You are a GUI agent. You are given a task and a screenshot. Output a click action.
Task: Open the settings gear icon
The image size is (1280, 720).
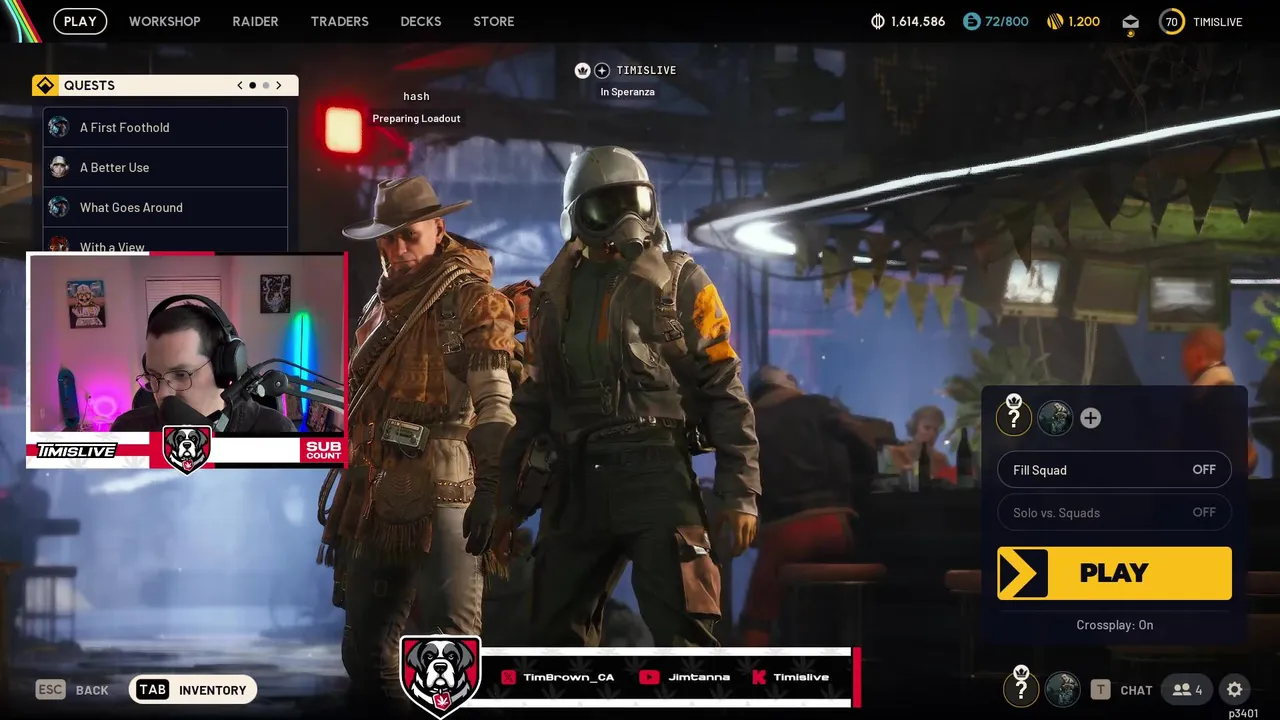click(1235, 690)
